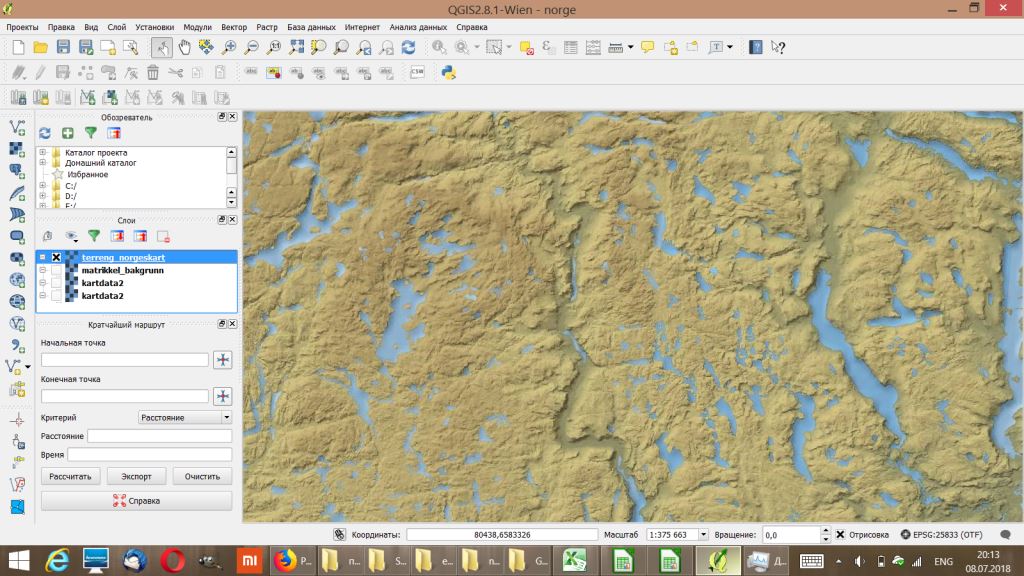The height and width of the screenshot is (576, 1024).
Task: Open the Критерий dropdown showing Расстояние
Action: [184, 417]
